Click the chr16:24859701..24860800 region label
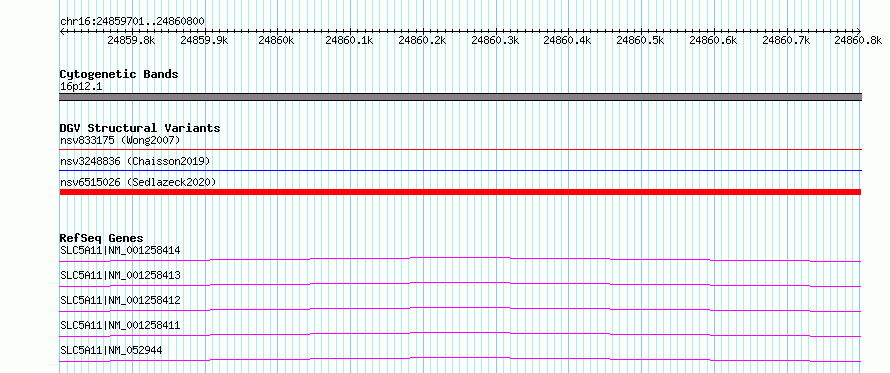Viewport: 890px width, 373px height. (x=132, y=22)
